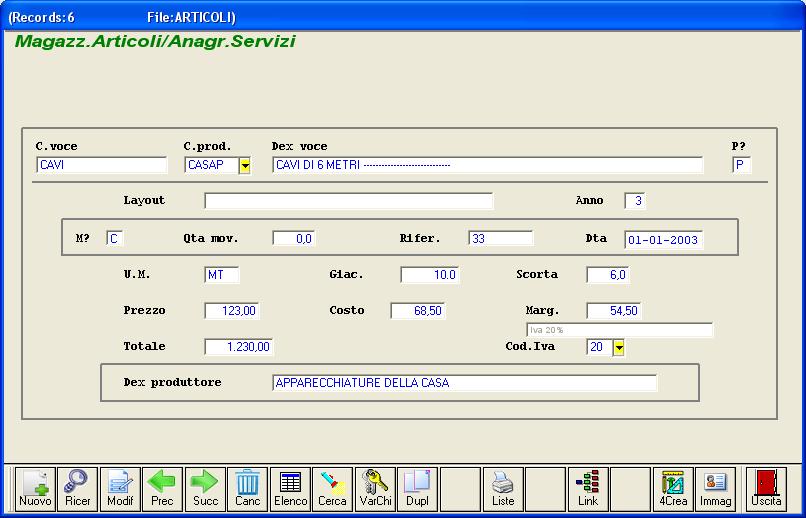Viewport: 806px width, 518px height.
Task: Expand the Cod.Iva dropdown arrow
Action: tap(619, 348)
